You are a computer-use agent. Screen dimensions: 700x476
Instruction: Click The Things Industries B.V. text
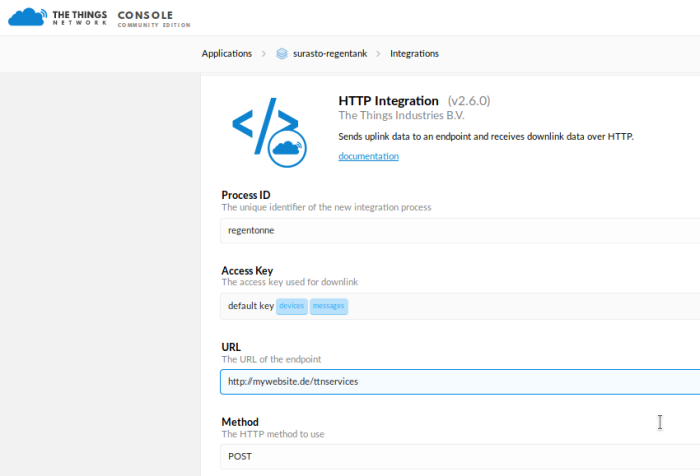pyautogui.click(x=401, y=116)
